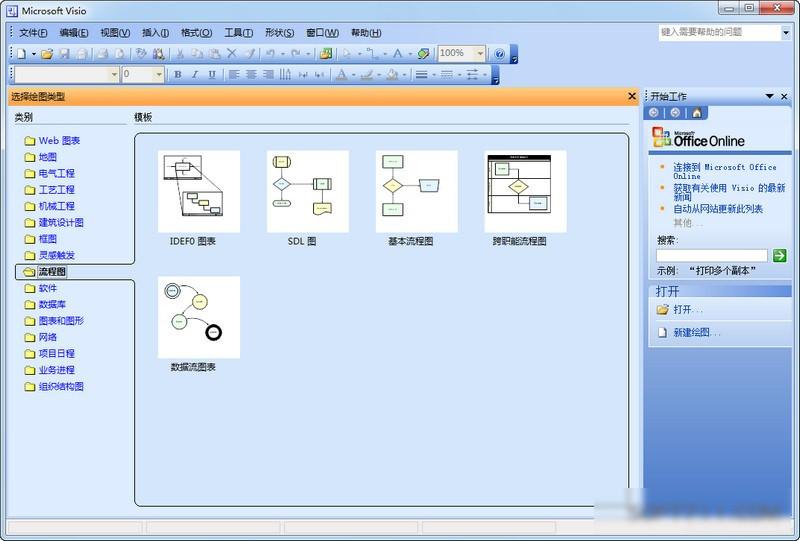Viewport: 800px width, 541px height.
Task: Click the Fill Color bucket icon
Action: click(x=392, y=75)
